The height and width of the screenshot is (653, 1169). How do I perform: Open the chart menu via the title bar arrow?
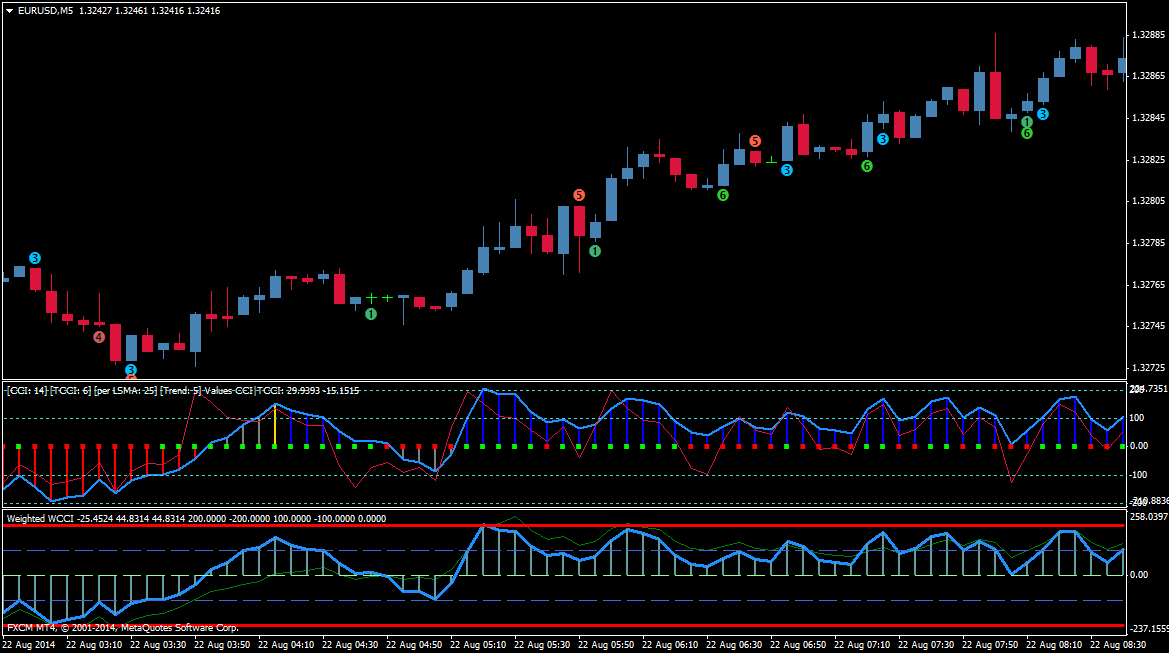click(7, 11)
